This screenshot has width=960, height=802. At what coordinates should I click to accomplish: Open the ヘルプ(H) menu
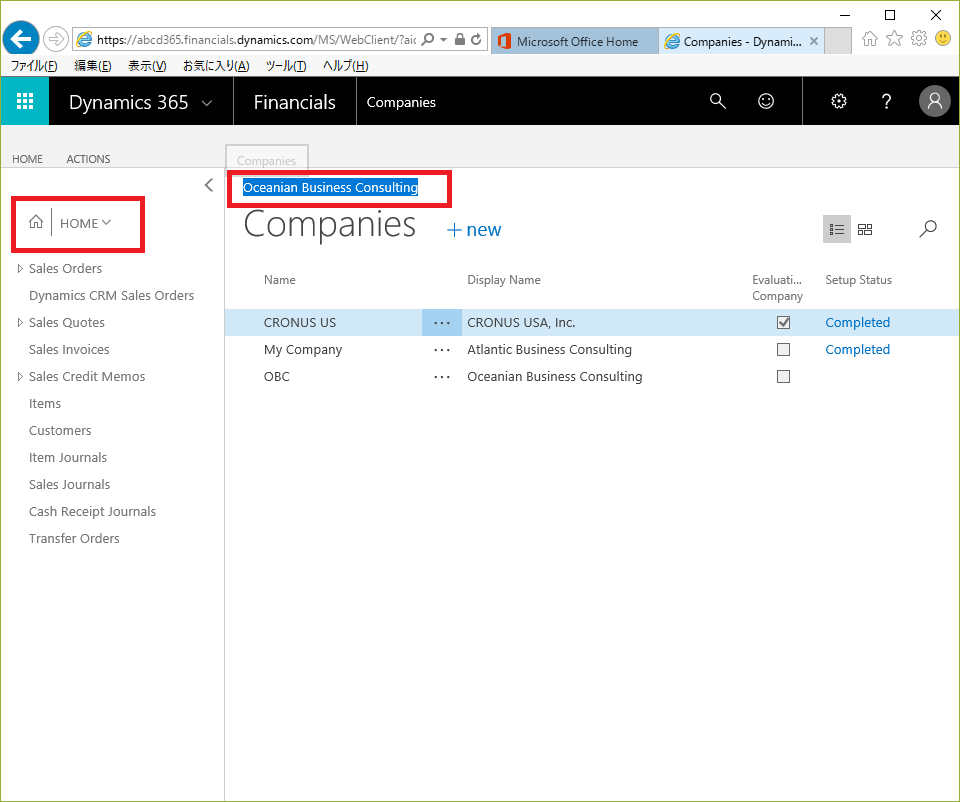pyautogui.click(x=346, y=66)
